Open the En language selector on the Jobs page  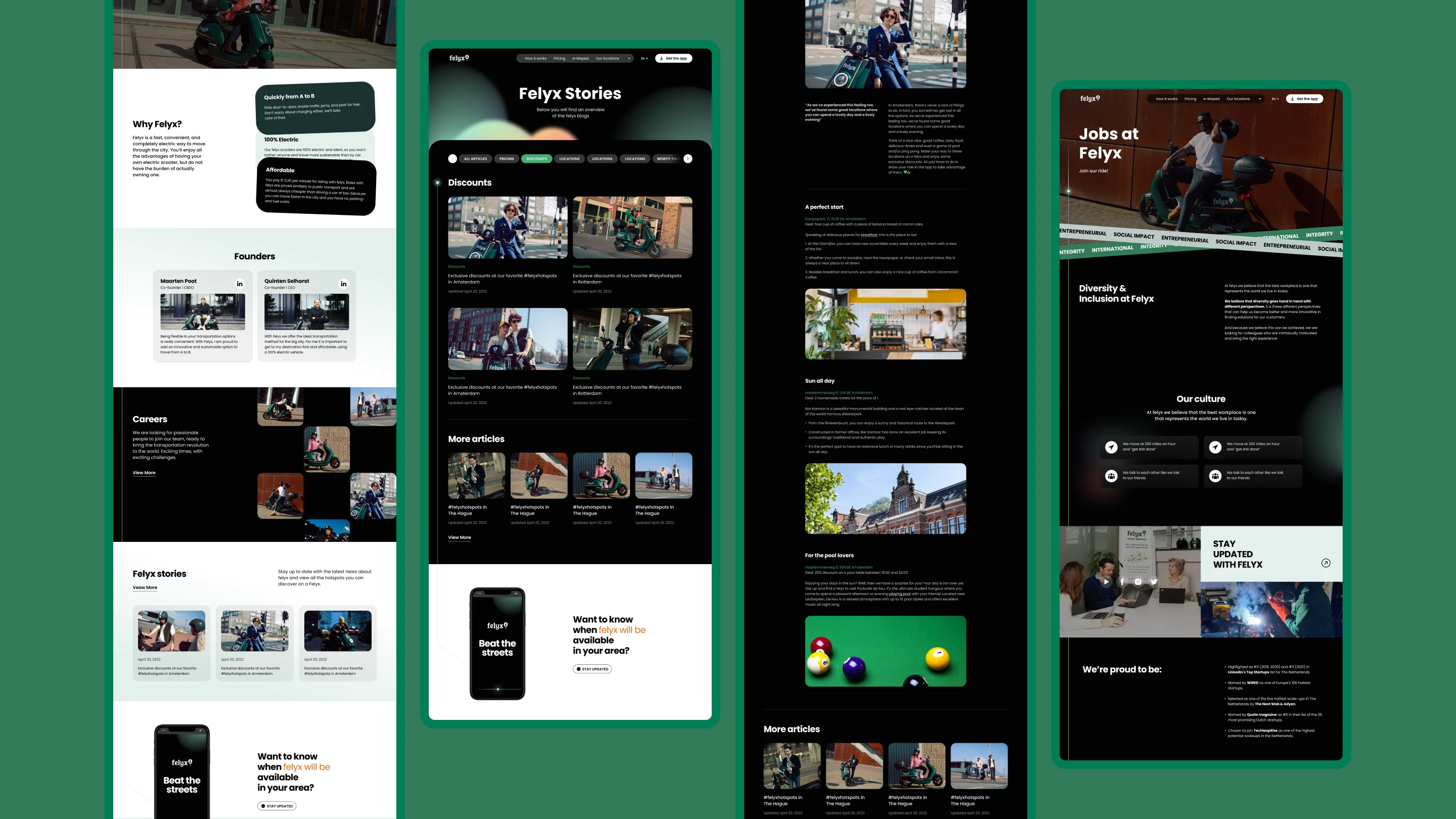(x=1275, y=99)
